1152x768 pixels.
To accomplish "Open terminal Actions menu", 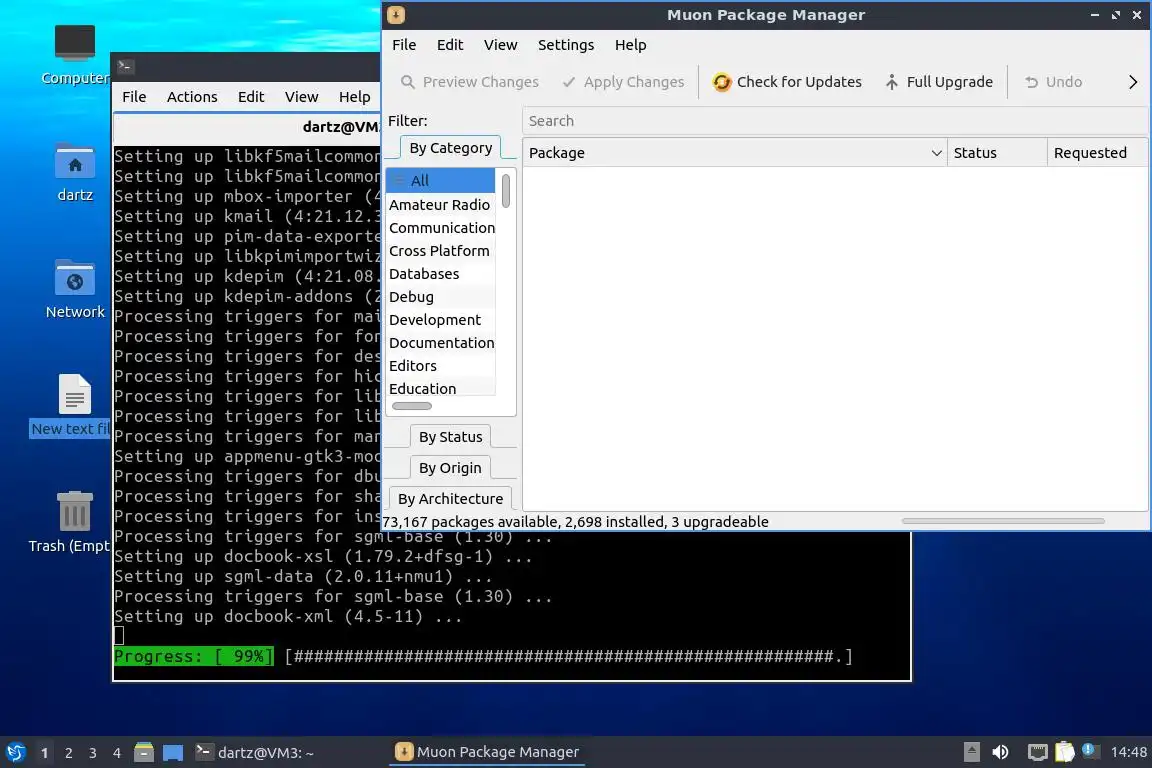I will (192, 97).
